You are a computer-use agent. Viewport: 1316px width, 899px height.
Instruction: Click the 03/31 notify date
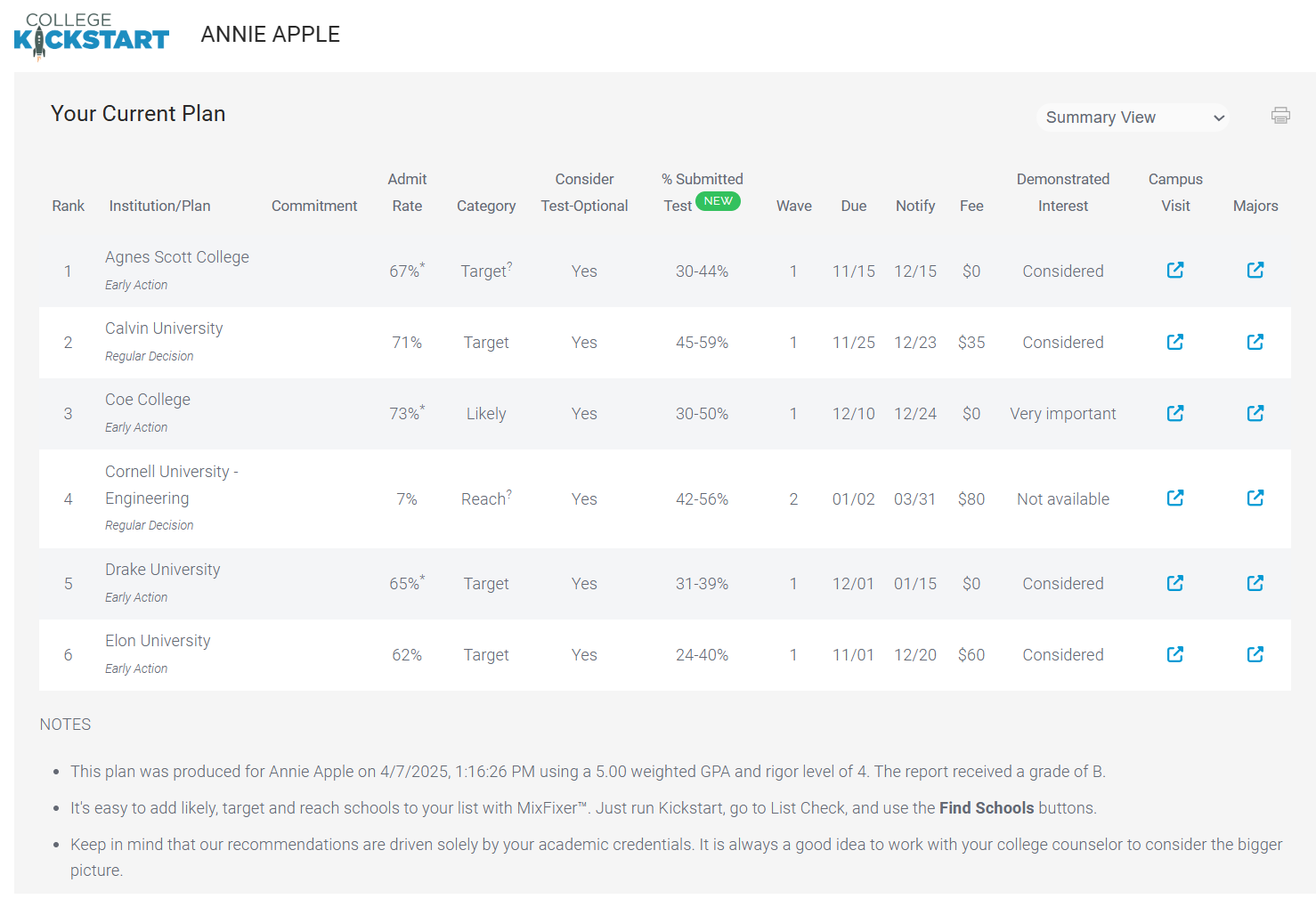point(915,499)
